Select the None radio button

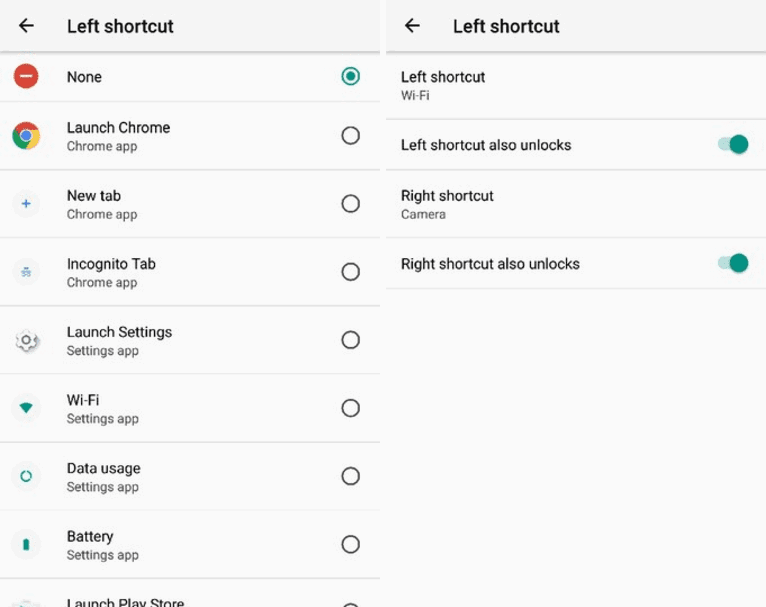(350, 76)
